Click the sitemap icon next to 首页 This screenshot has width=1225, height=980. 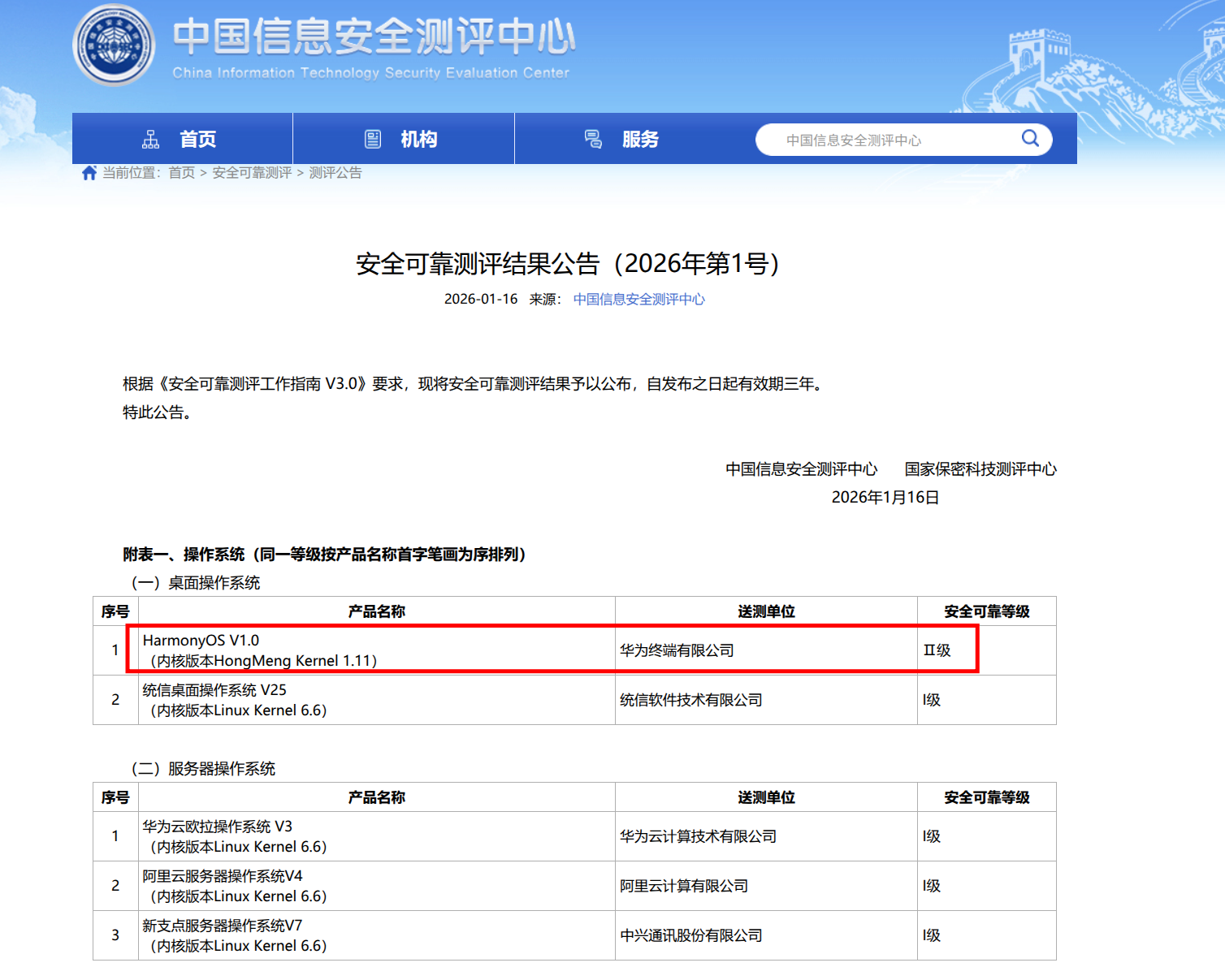[x=151, y=140]
